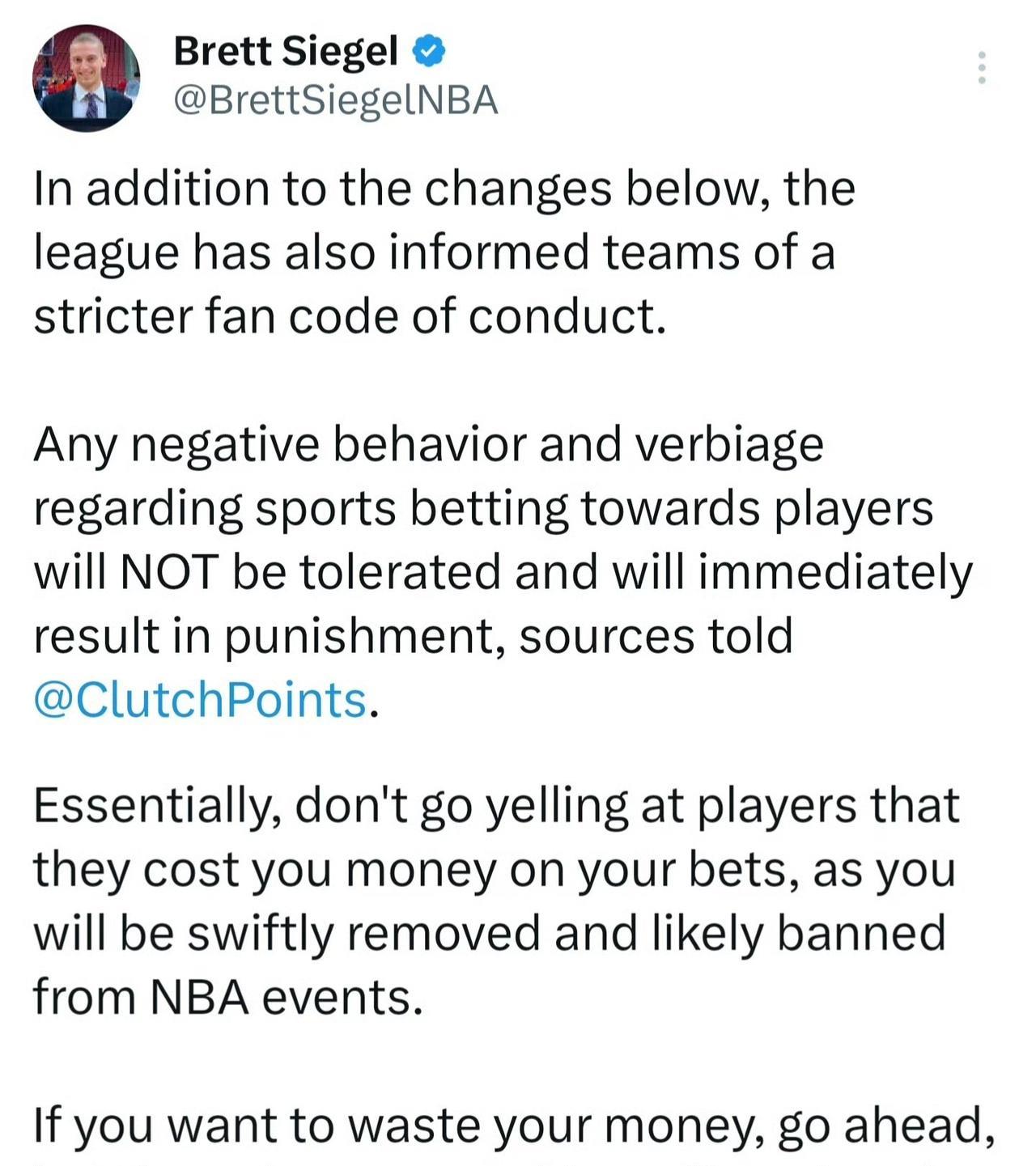Click the line "from NBA events."
Viewport: 1036px width, 1166px height.
coord(228,997)
